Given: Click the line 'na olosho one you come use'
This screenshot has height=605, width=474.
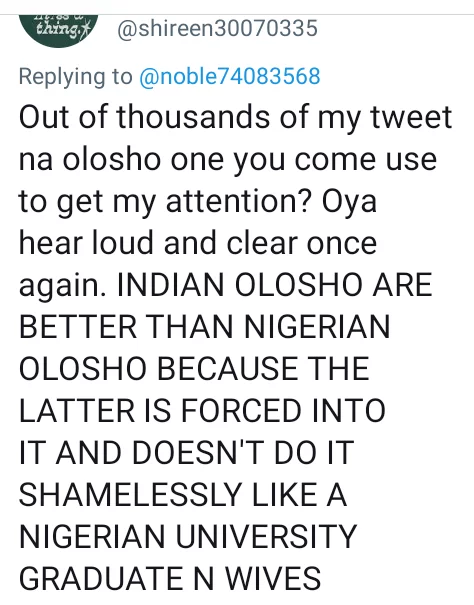Looking at the screenshot, I should coord(228,159).
